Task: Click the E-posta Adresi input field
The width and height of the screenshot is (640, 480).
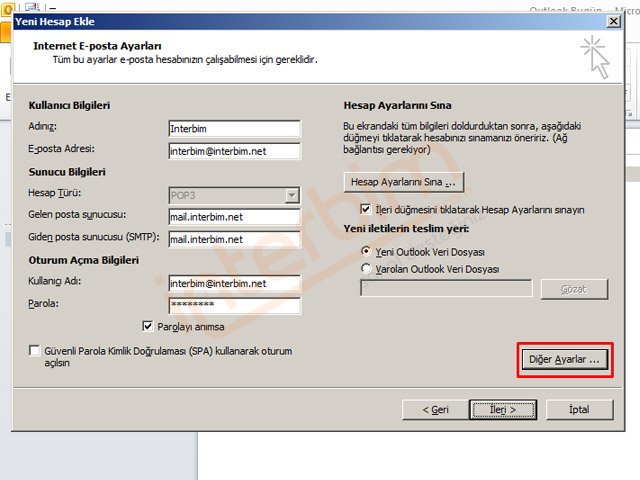Action: [x=234, y=151]
